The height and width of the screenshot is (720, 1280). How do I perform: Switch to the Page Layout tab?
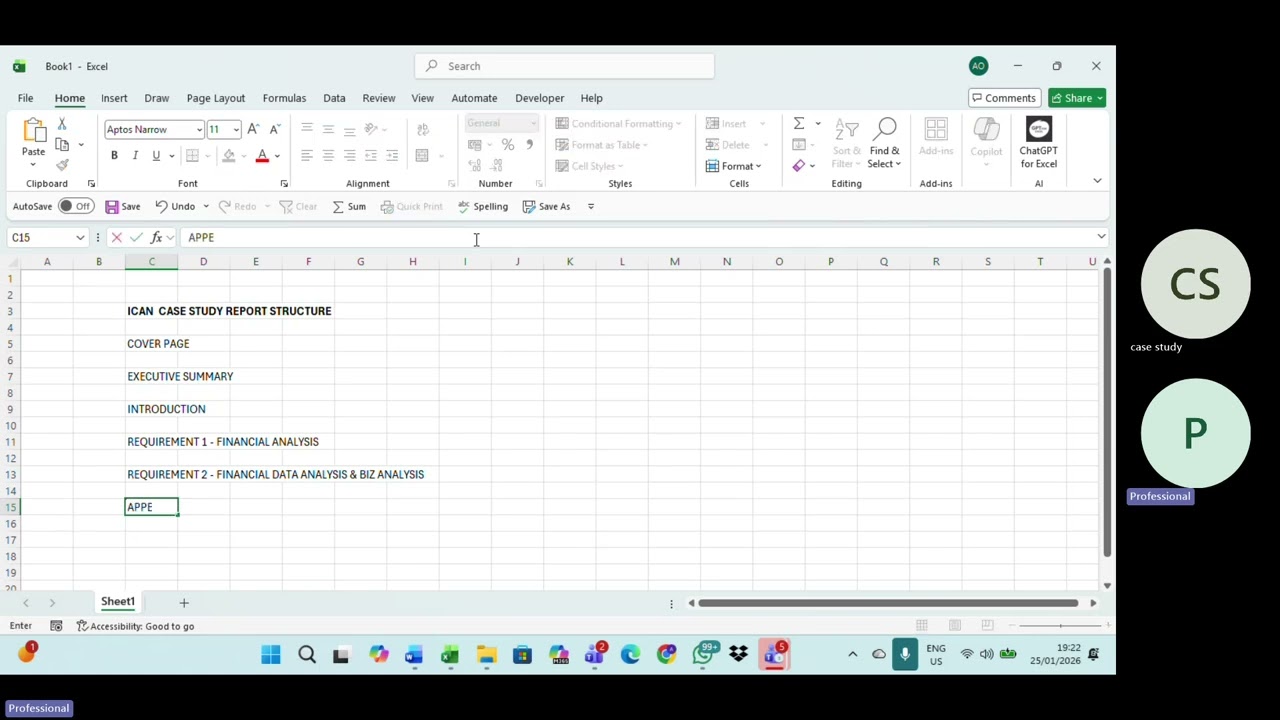(215, 98)
